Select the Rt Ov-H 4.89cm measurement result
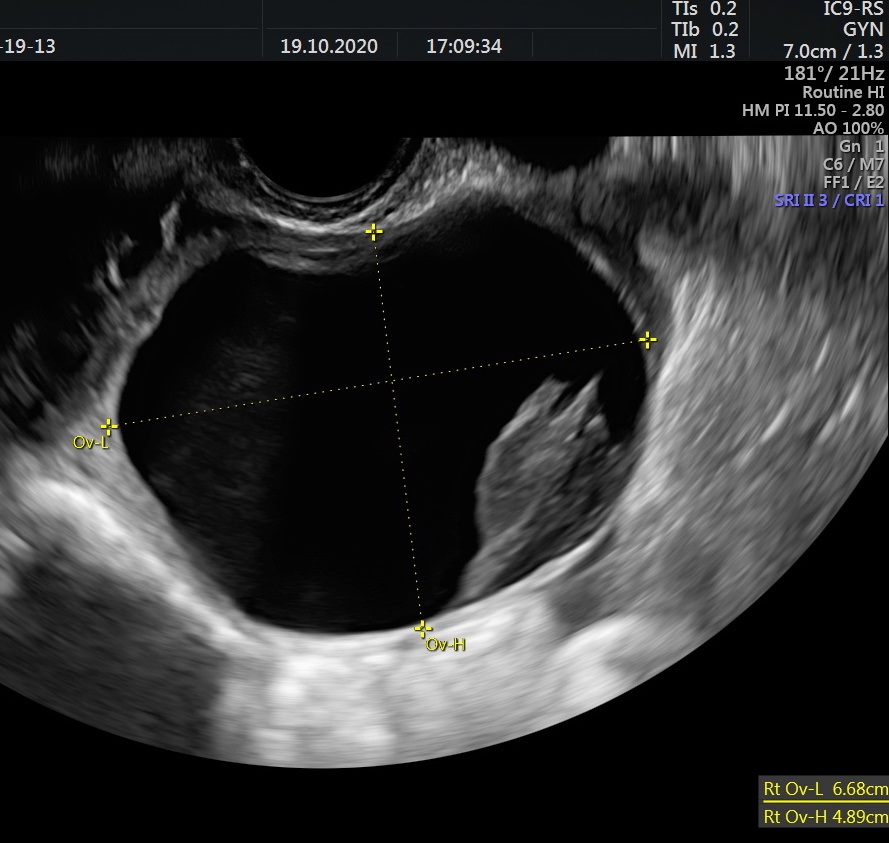This screenshot has width=889, height=843. pos(825,816)
